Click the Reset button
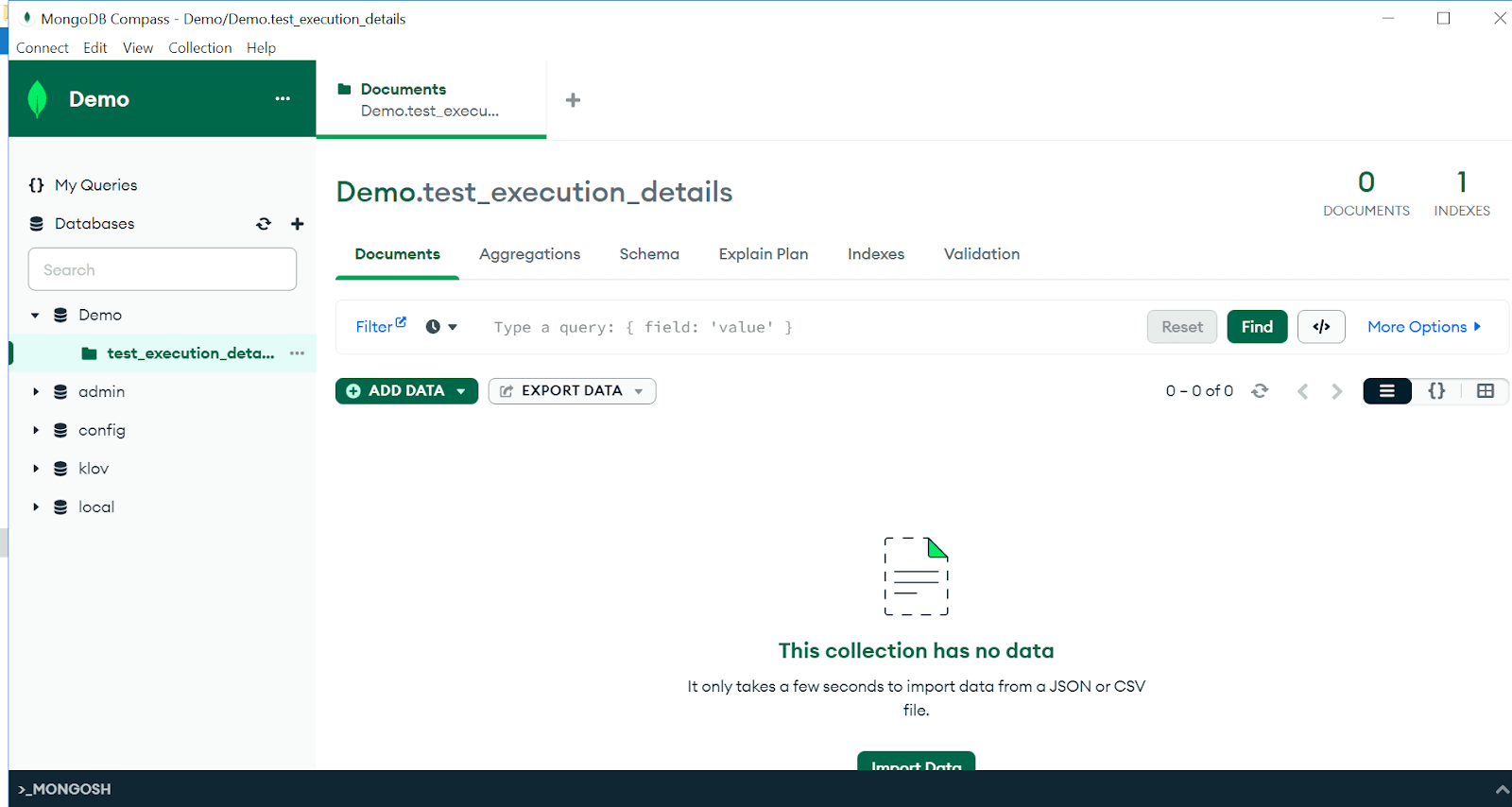 point(1182,327)
